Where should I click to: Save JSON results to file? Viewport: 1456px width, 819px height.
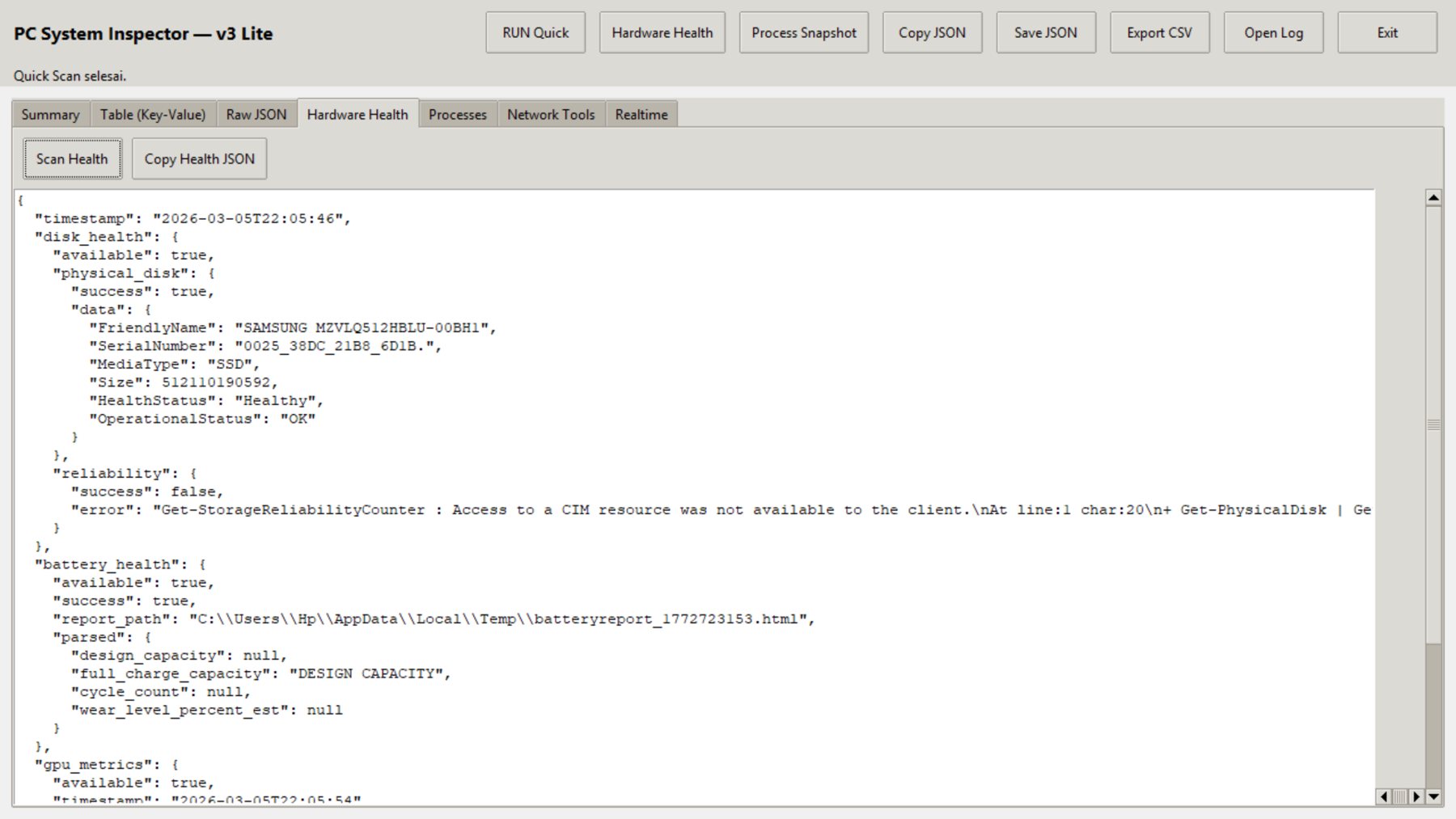tap(1045, 32)
